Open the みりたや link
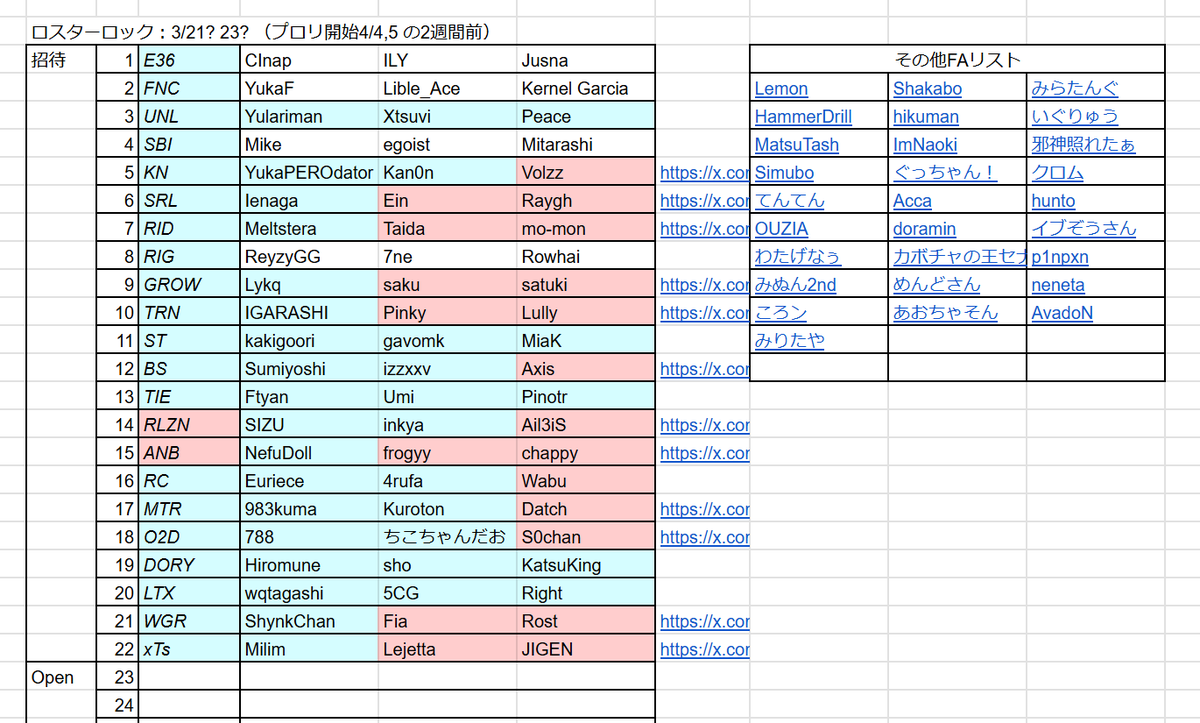1200x723 pixels. click(790, 340)
